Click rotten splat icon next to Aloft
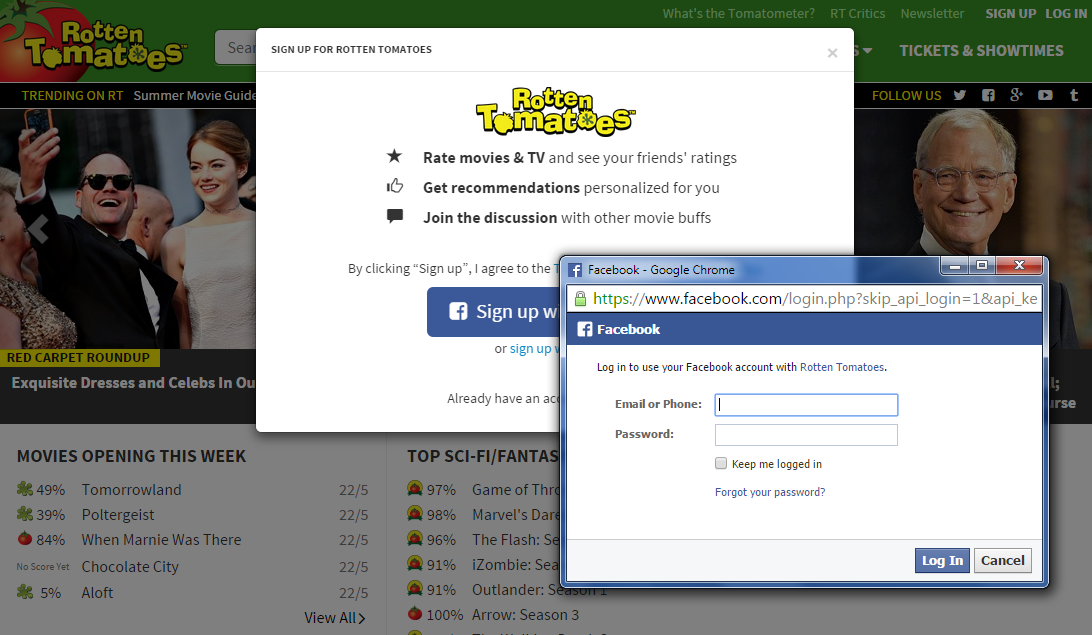This screenshot has width=1092, height=635. (25, 592)
